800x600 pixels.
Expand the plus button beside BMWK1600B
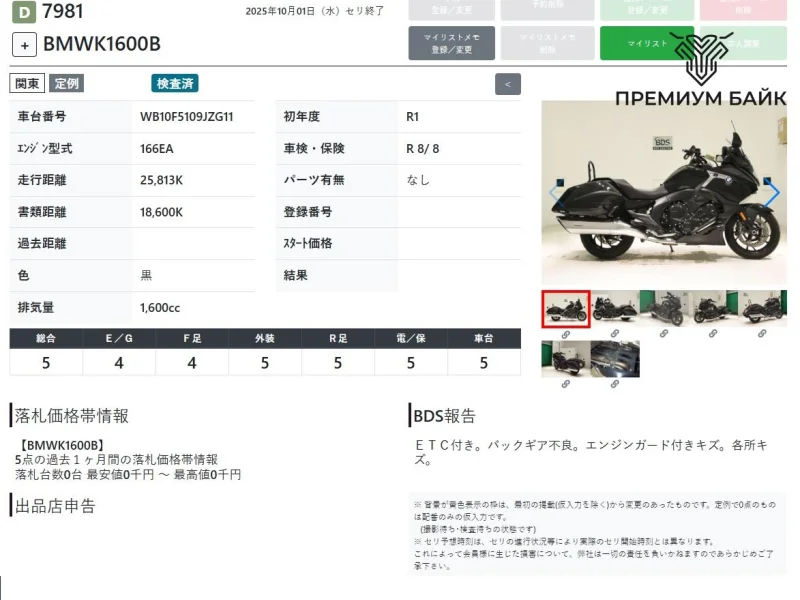[25, 45]
